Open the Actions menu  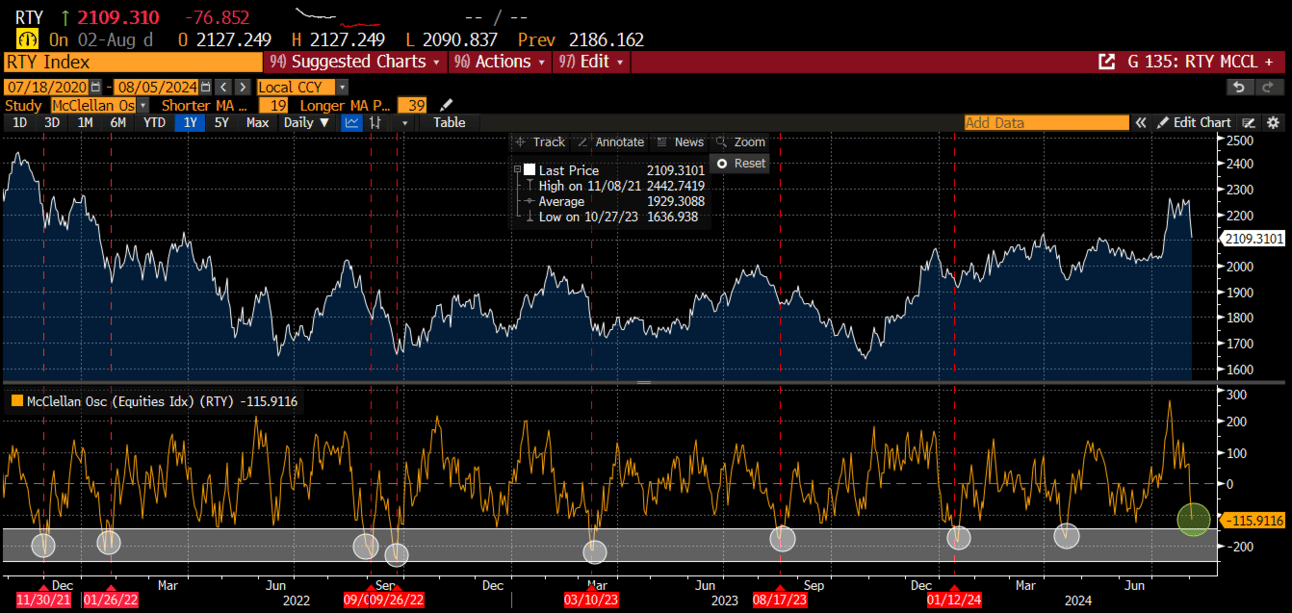coord(499,62)
